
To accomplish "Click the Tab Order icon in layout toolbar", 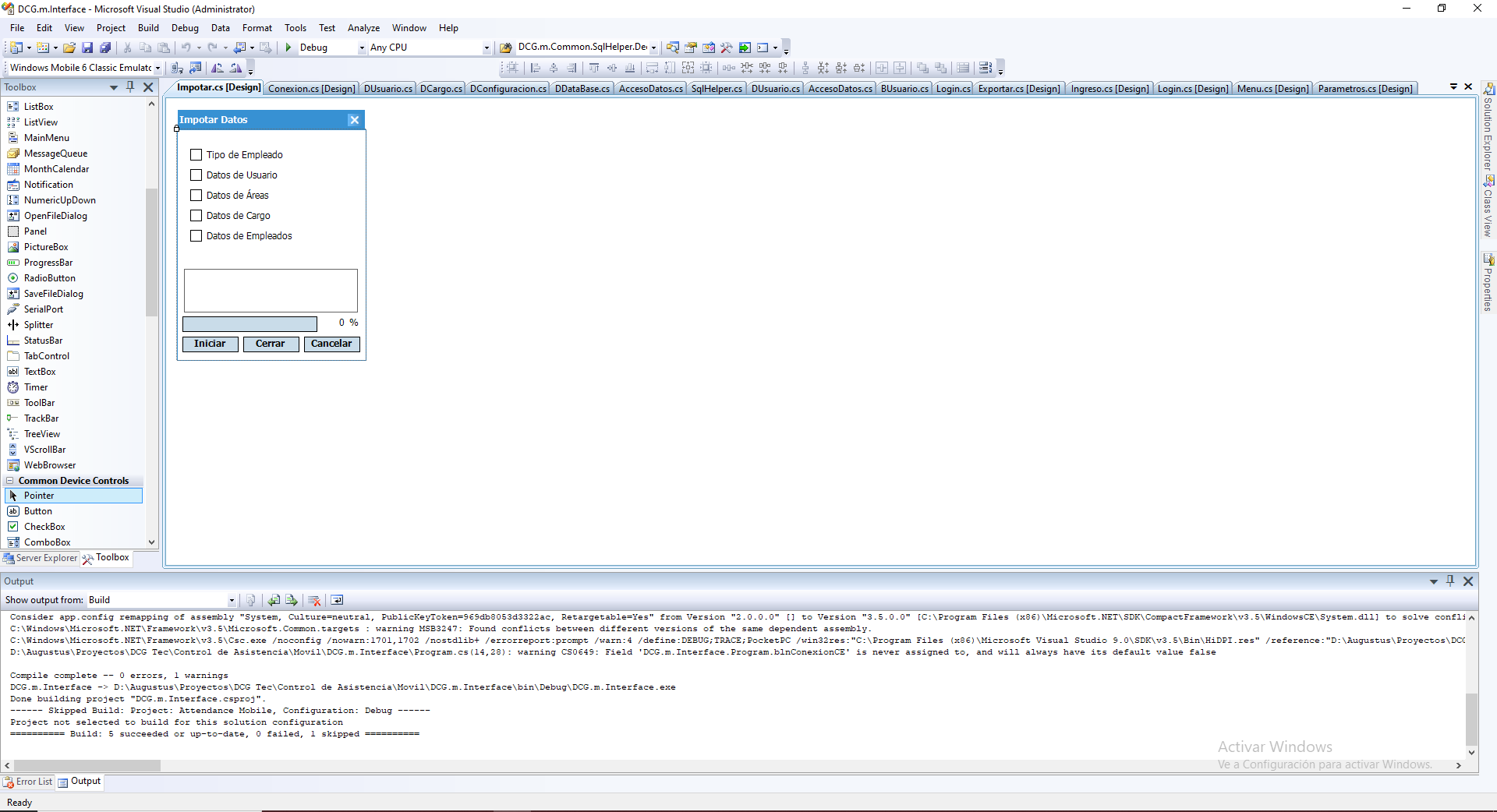I will 986,68.
